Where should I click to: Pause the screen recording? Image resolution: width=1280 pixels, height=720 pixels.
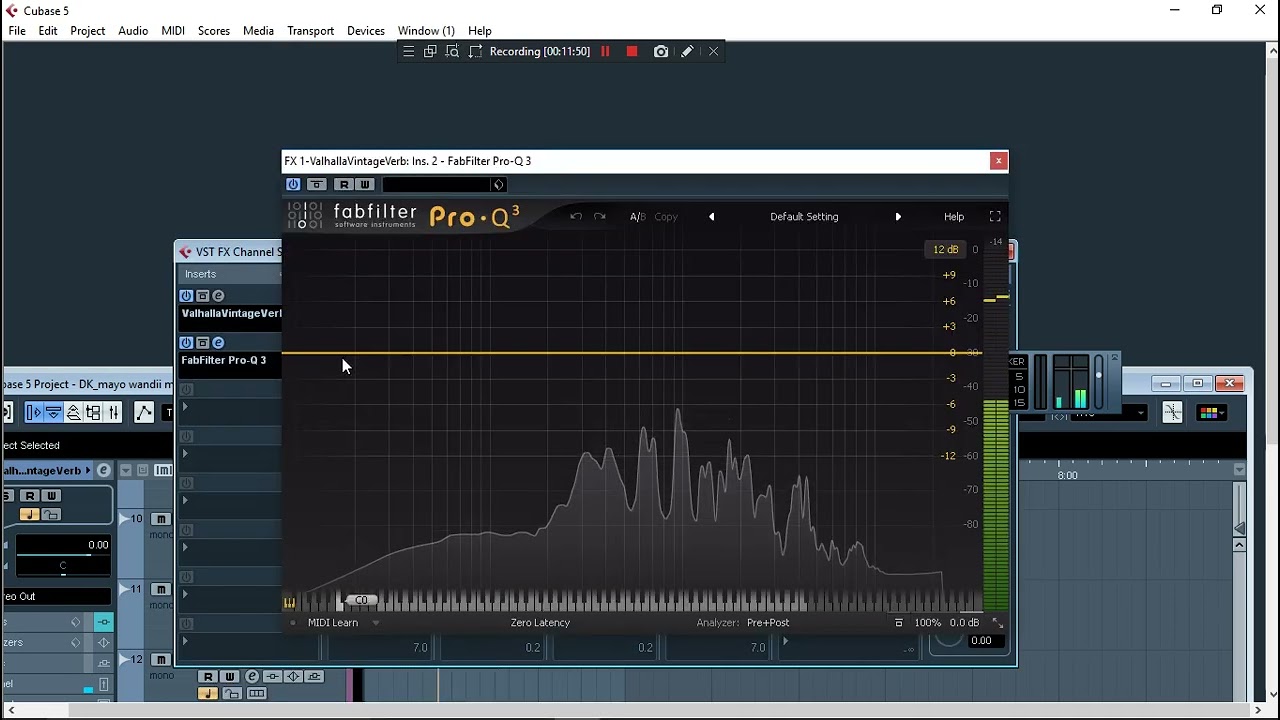tap(605, 51)
